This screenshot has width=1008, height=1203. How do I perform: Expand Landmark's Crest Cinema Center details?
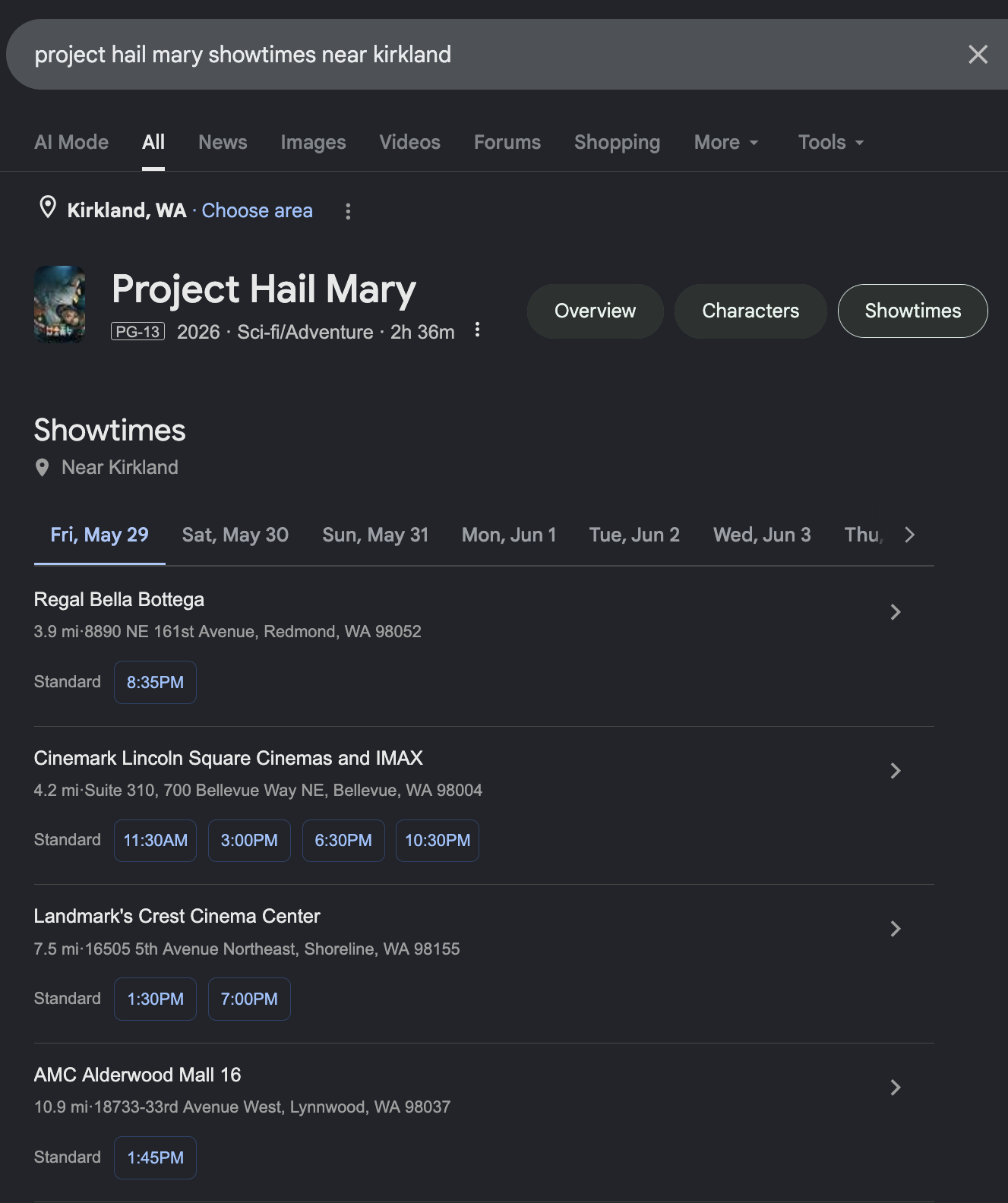[x=896, y=929]
